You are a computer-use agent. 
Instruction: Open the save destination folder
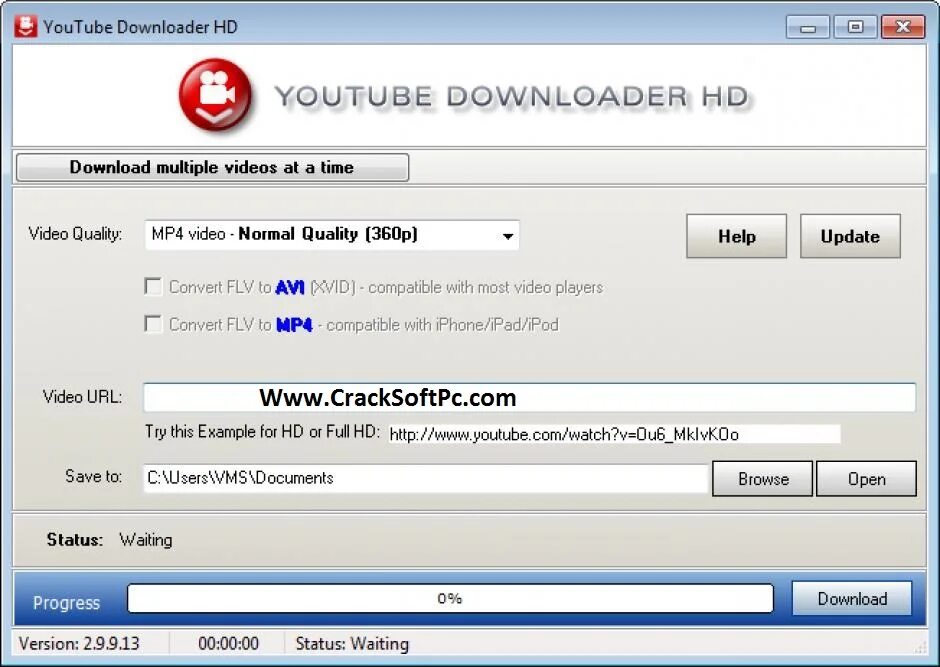pyautogui.click(x=866, y=479)
